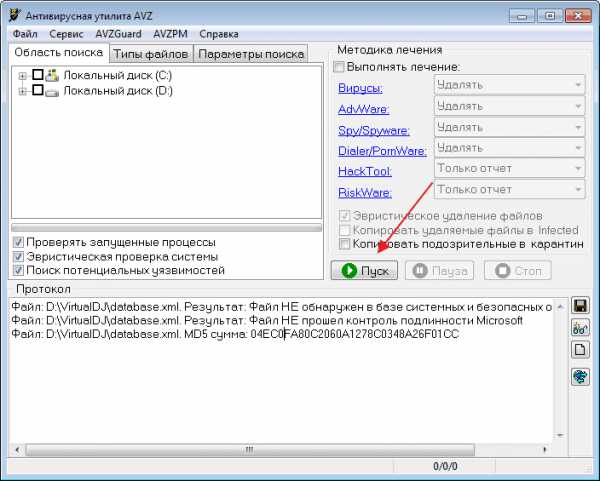600x481 pixels.
Task: Enable the Выполнять лечение checkbox
Action: tap(338, 67)
